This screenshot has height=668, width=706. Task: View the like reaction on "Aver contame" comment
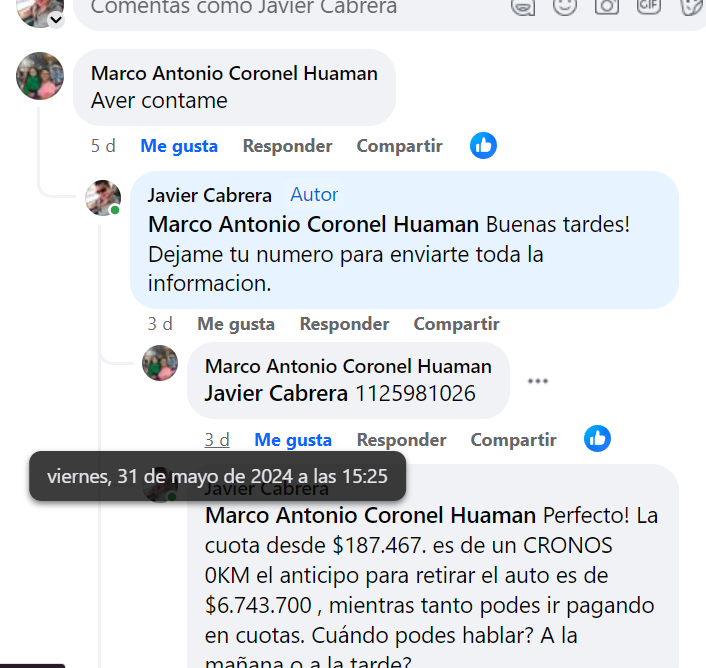(x=483, y=145)
